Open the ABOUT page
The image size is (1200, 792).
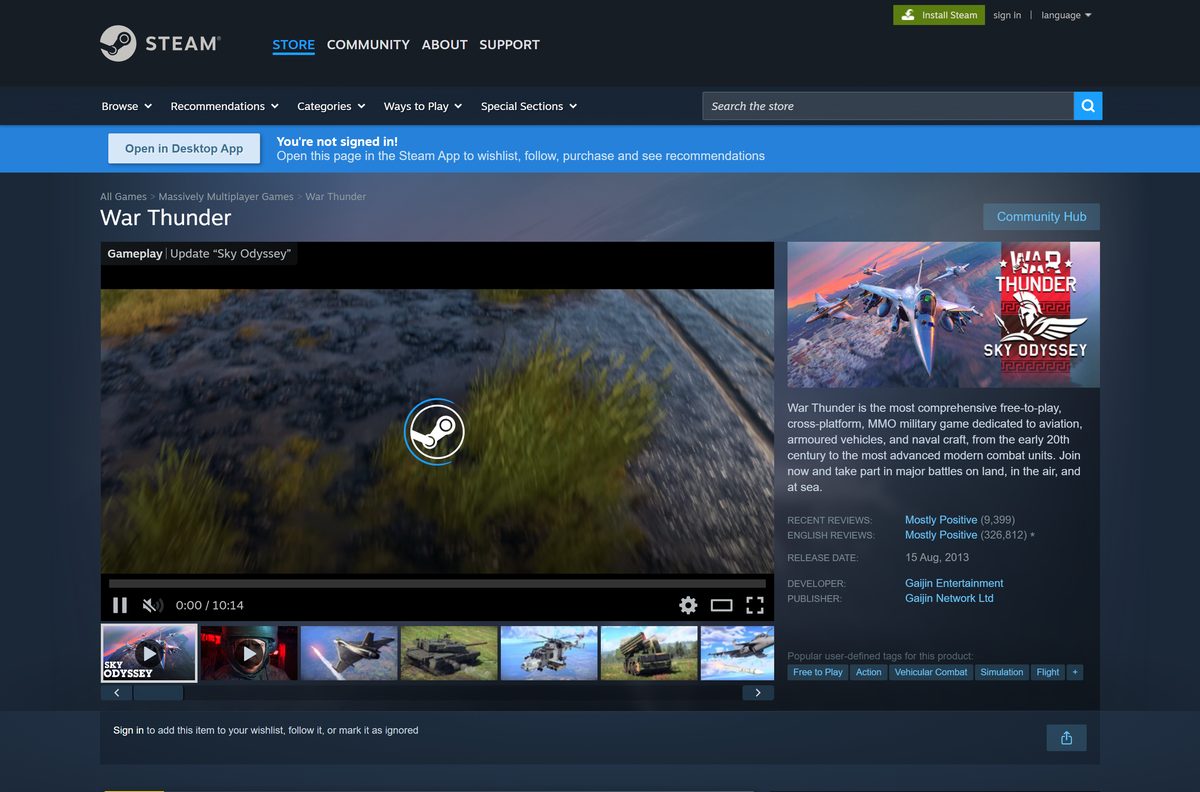[x=444, y=44]
